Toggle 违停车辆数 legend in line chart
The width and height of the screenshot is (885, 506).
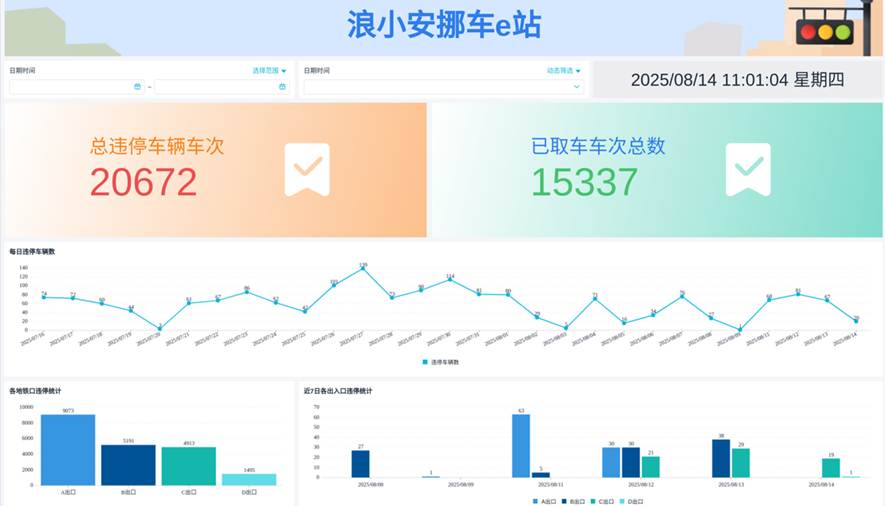coord(441,362)
